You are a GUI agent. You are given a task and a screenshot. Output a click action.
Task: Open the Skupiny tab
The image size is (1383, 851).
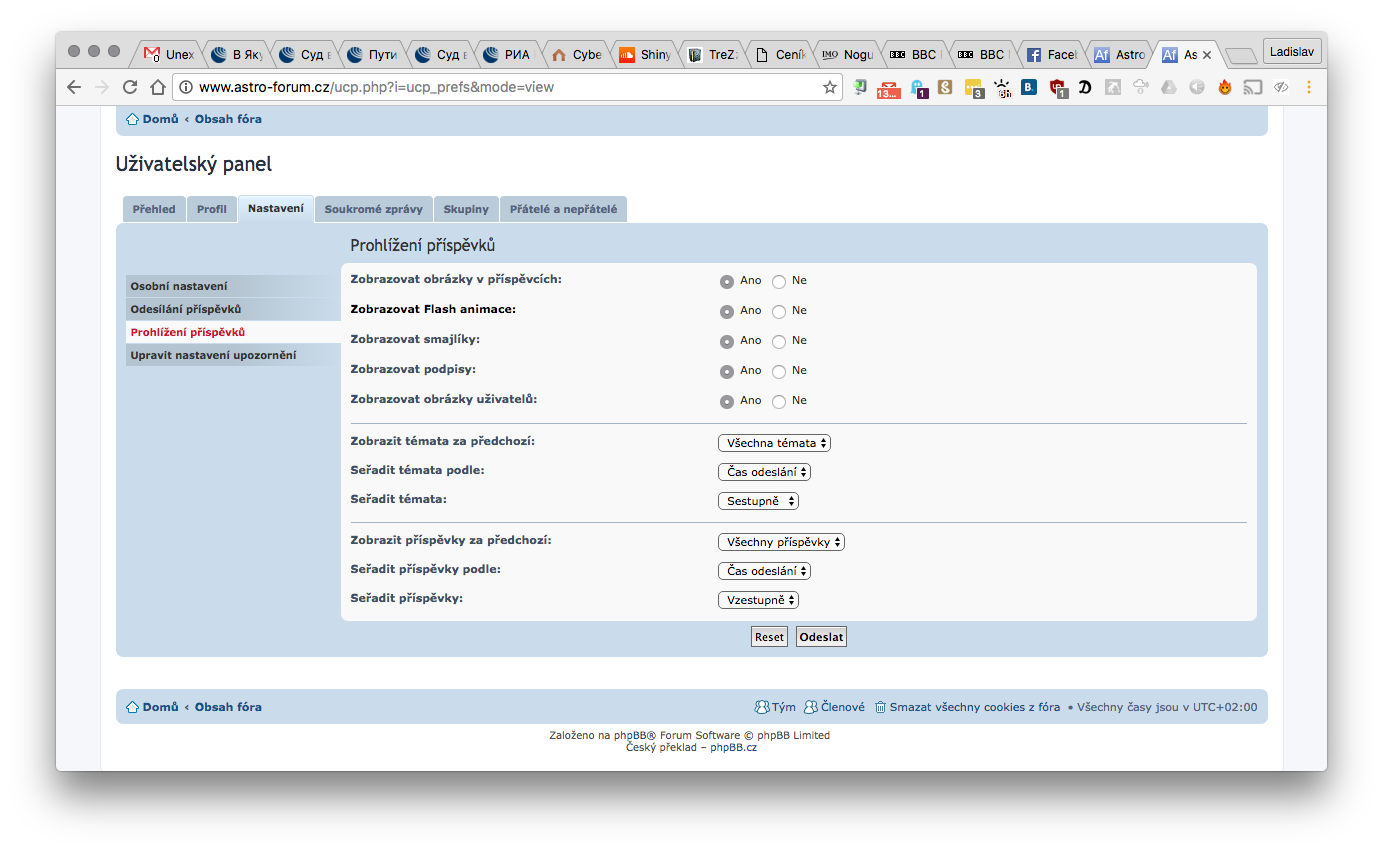[466, 209]
